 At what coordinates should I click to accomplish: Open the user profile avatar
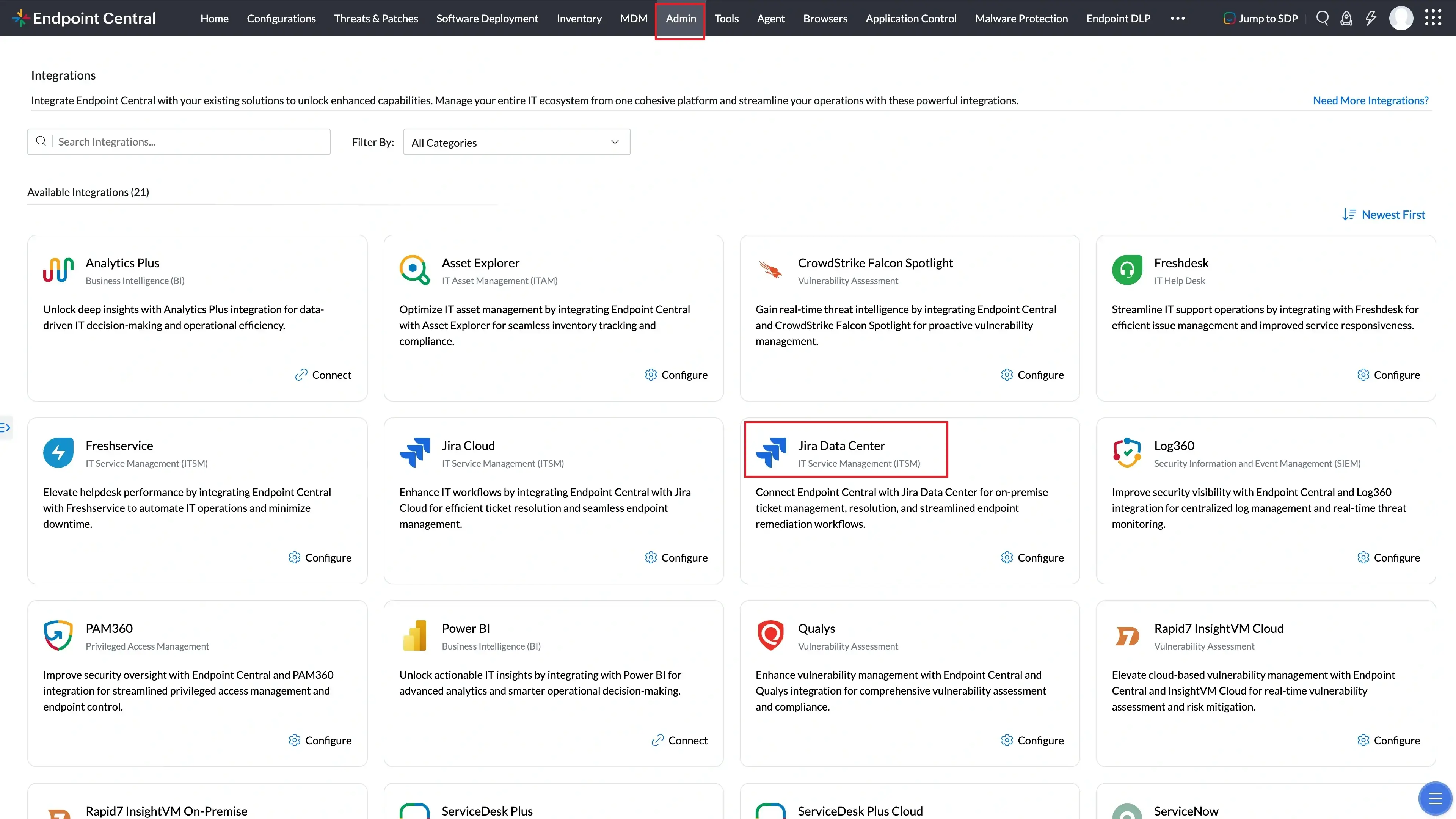point(1401,18)
